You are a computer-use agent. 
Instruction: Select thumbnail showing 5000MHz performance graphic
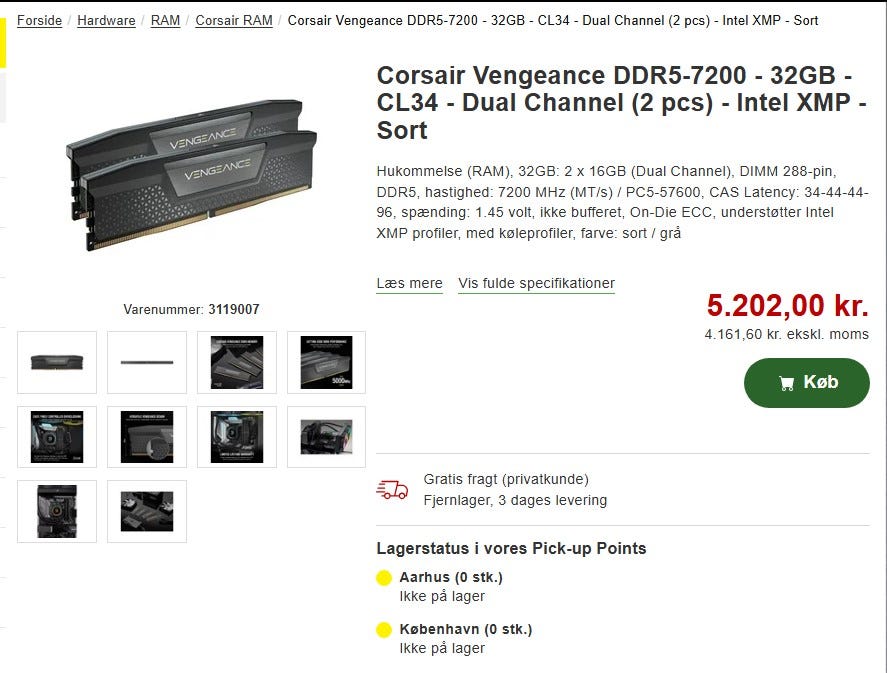[x=326, y=363]
